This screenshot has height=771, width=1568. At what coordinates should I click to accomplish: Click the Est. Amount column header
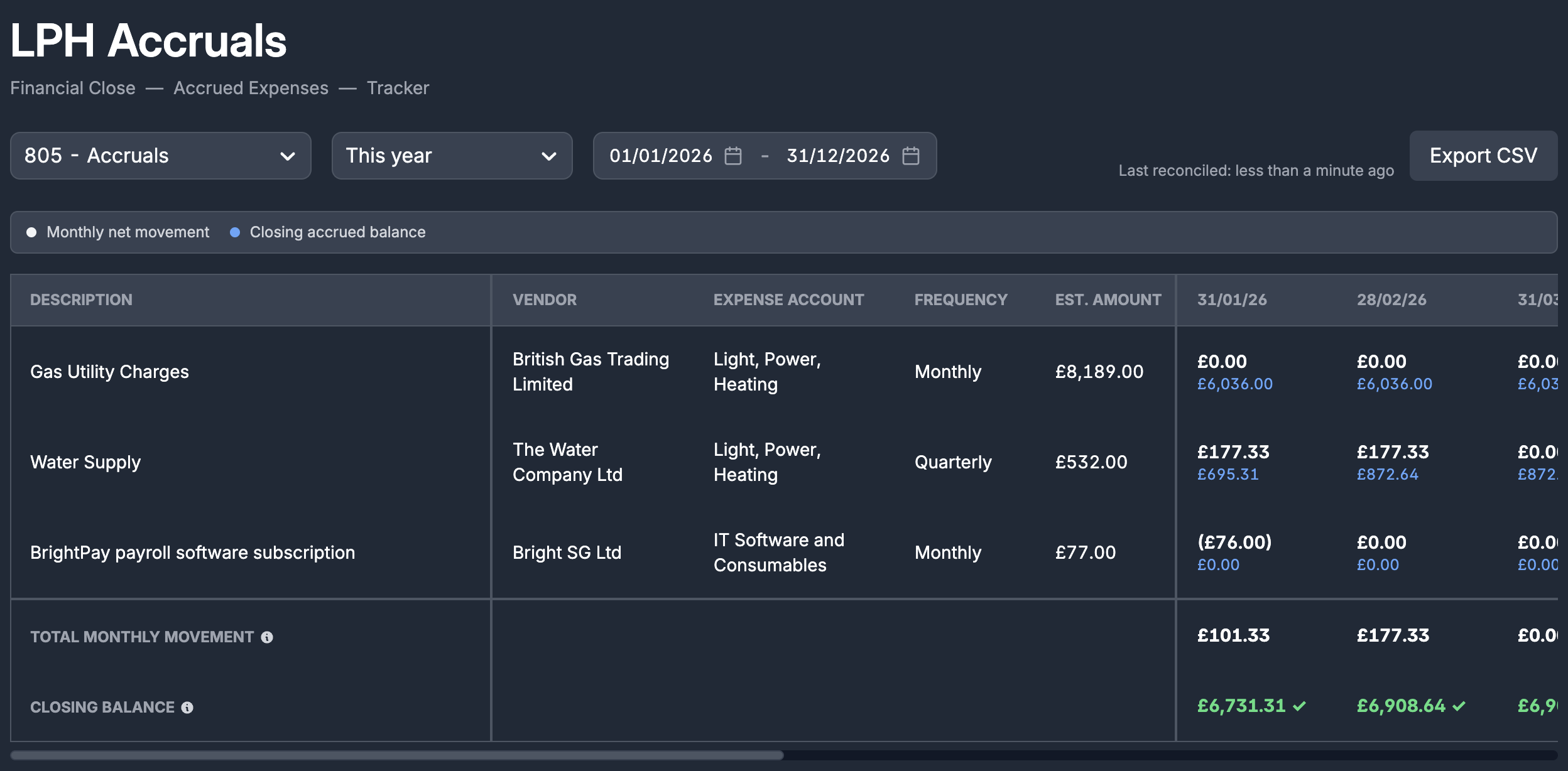(1108, 300)
